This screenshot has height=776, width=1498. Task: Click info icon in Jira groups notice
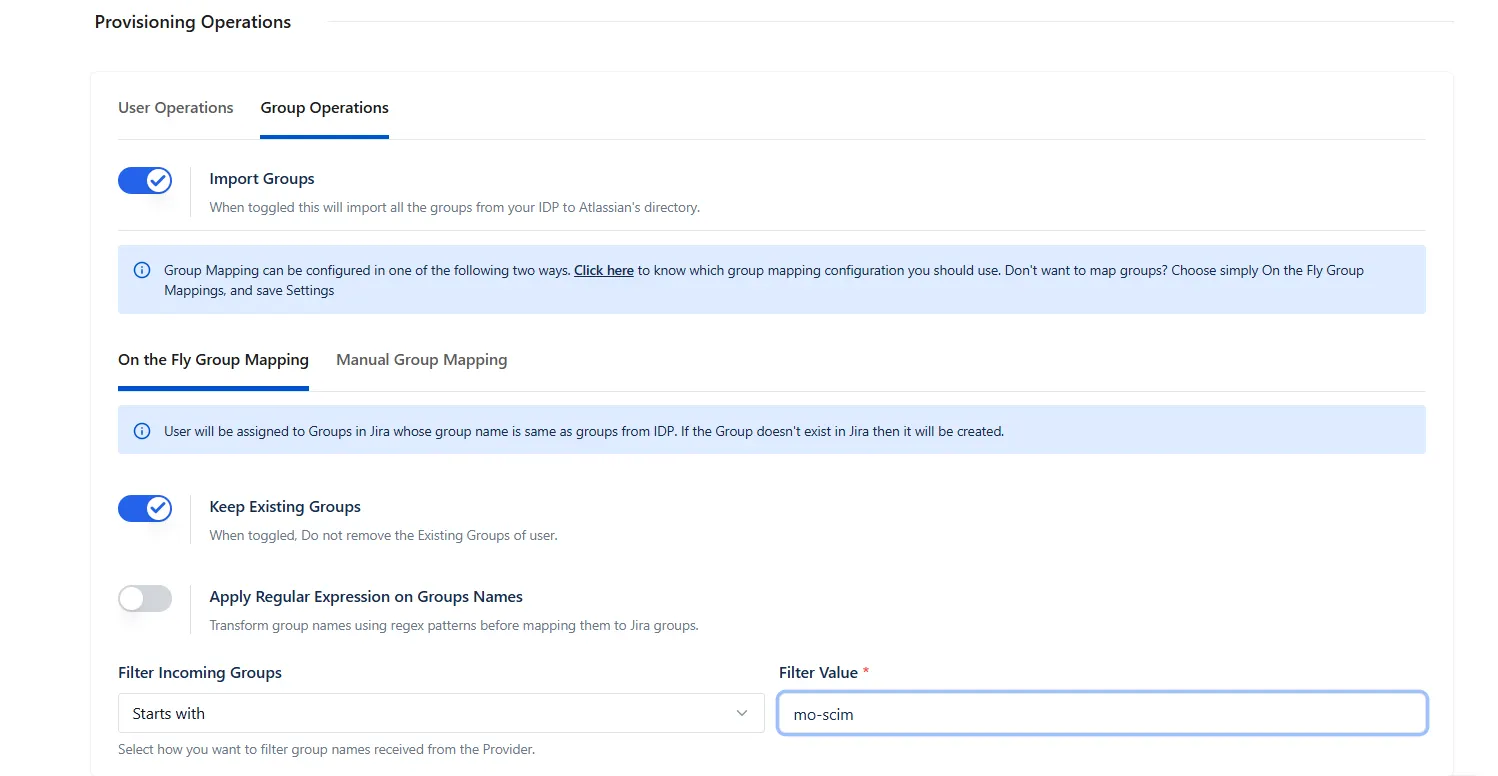(142, 432)
